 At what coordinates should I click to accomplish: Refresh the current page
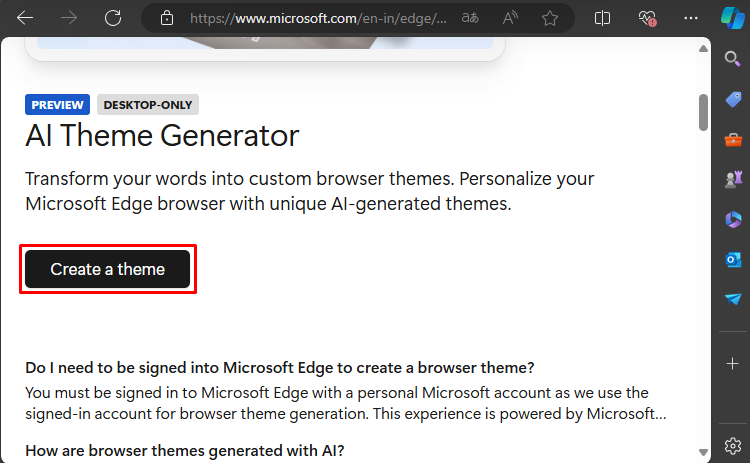click(x=113, y=18)
